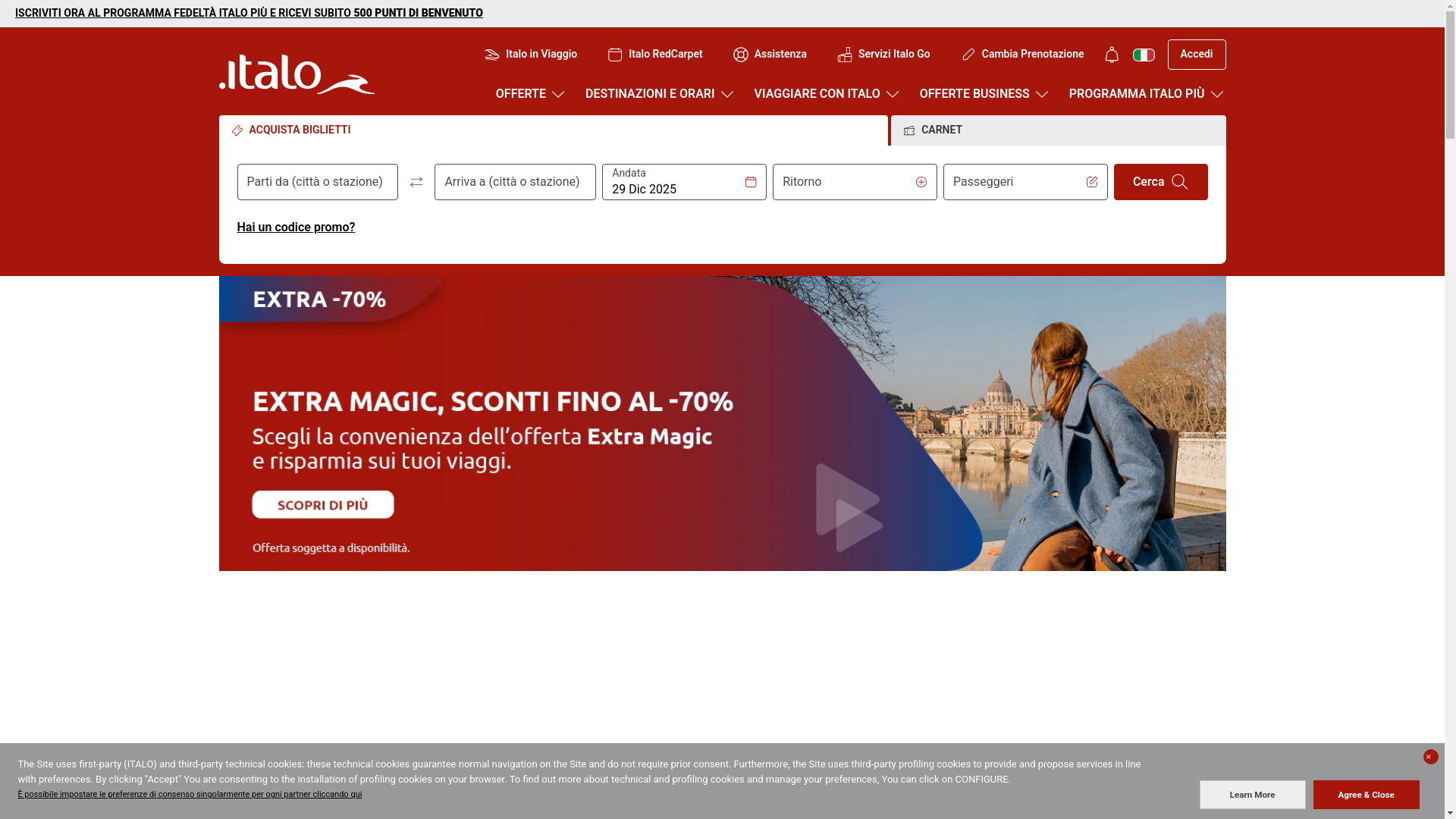Click the Acquista Biglietti ticket icon
Viewport: 1456px width, 819px height.
pos(237,130)
